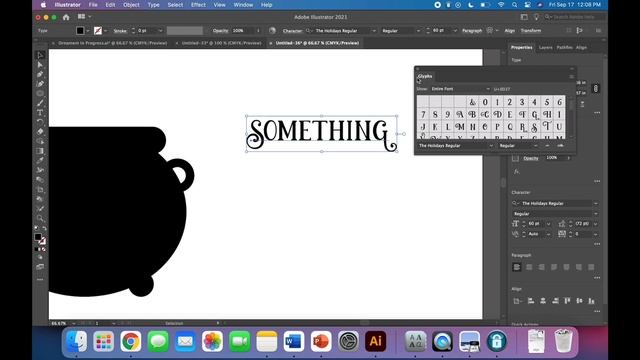Set Justify all lines
Viewport: 640px width, 360px height.
(x=591, y=267)
